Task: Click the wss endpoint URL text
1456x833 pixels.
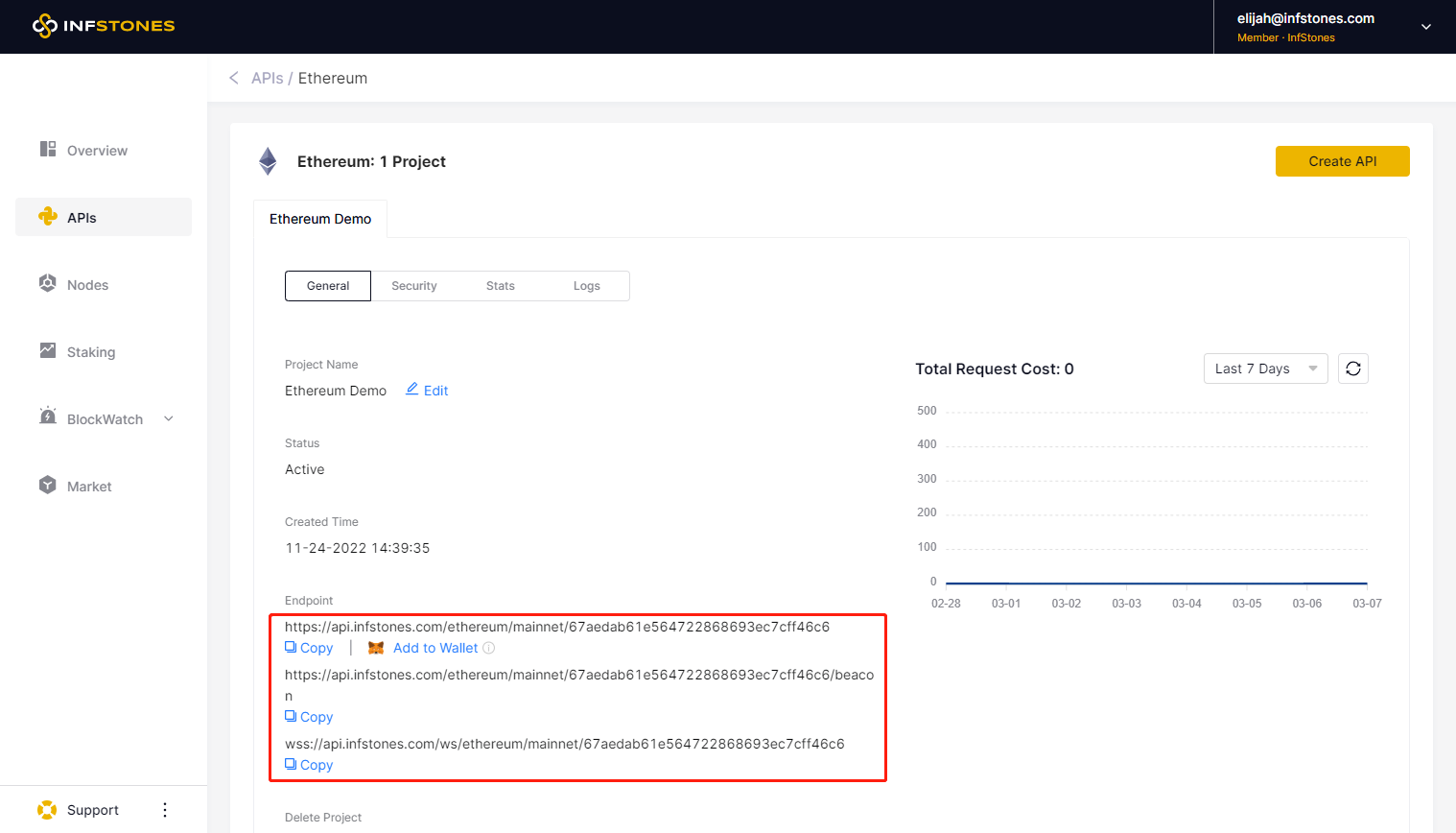Action: coord(565,744)
